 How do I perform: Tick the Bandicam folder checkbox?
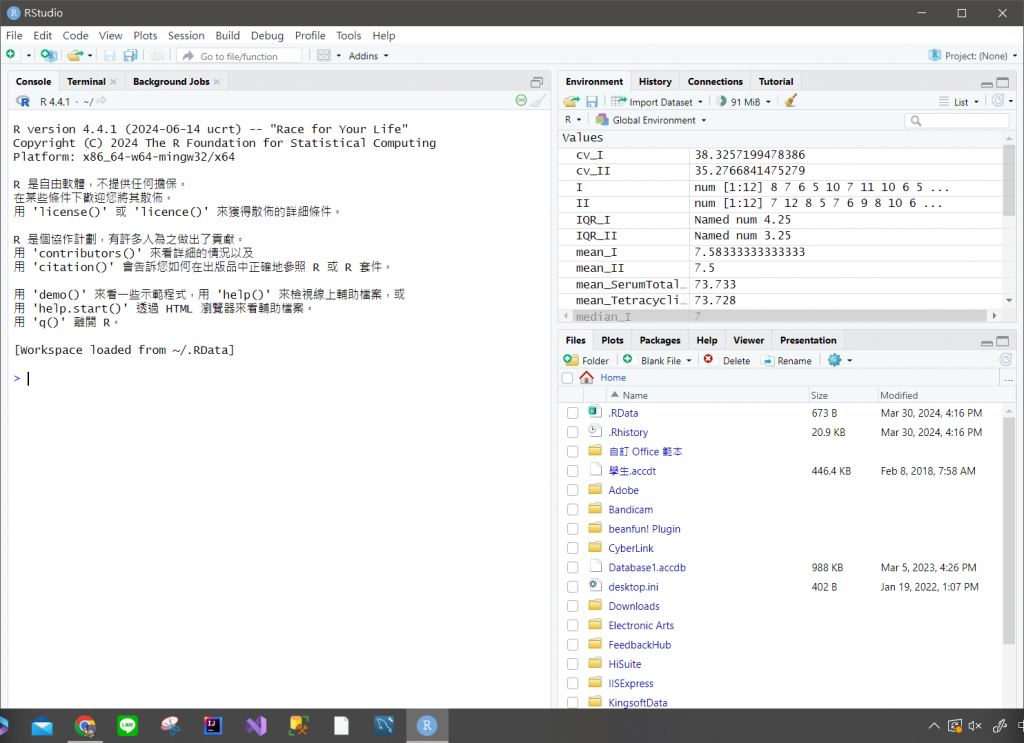coord(573,510)
